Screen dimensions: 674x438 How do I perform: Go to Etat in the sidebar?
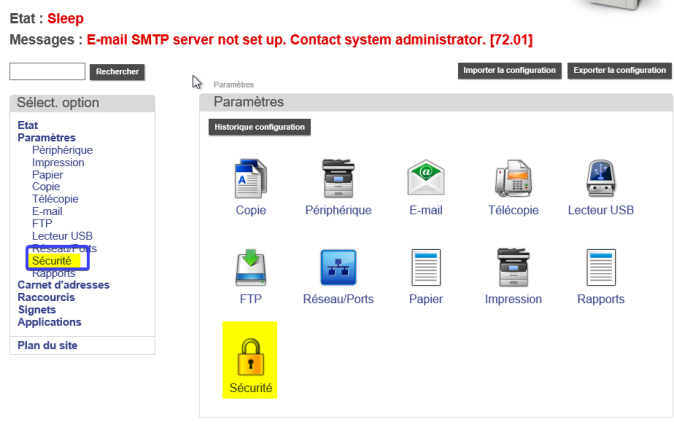(x=28, y=125)
